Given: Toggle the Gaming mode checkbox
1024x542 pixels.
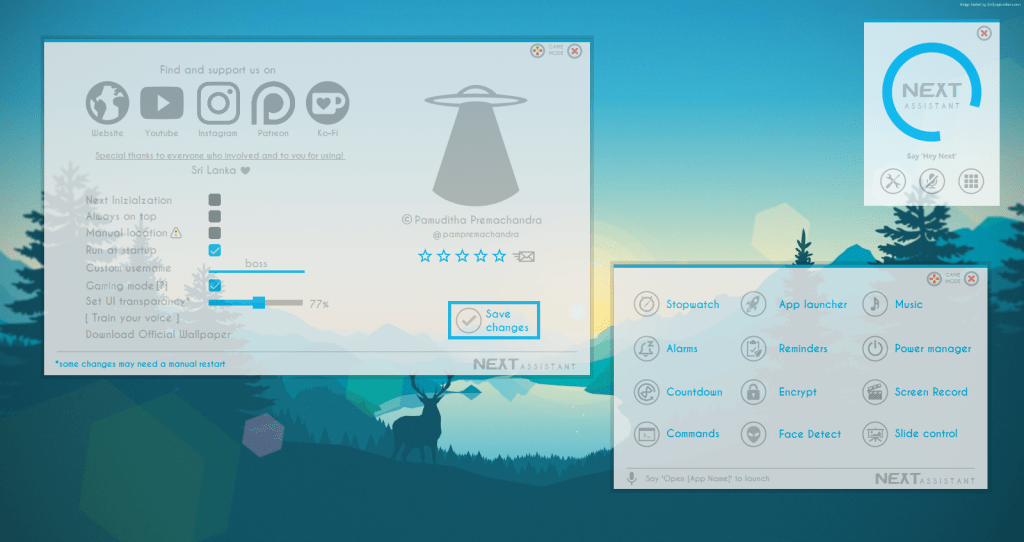Looking at the screenshot, I should (x=215, y=285).
